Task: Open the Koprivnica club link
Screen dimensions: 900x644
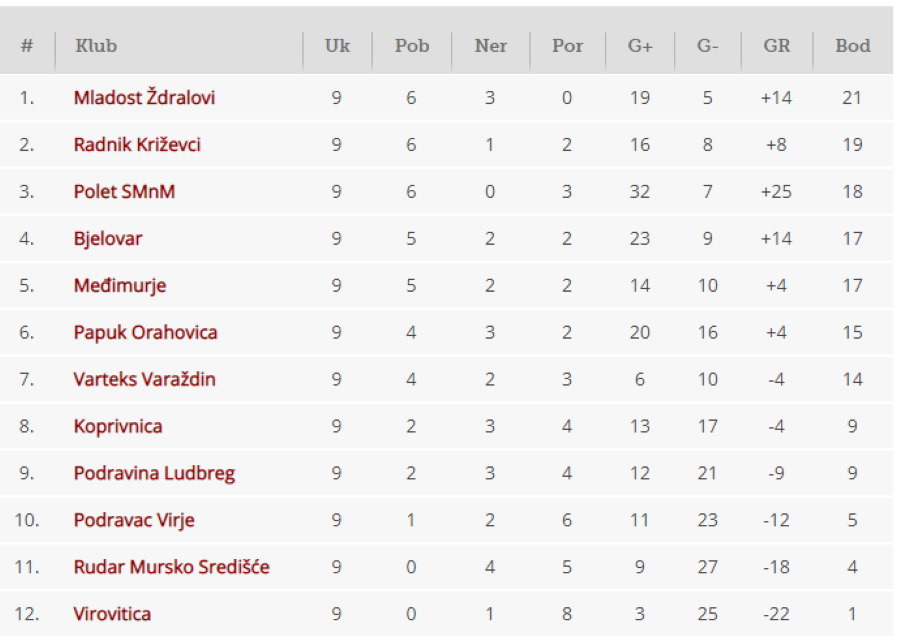Action: 118,426
